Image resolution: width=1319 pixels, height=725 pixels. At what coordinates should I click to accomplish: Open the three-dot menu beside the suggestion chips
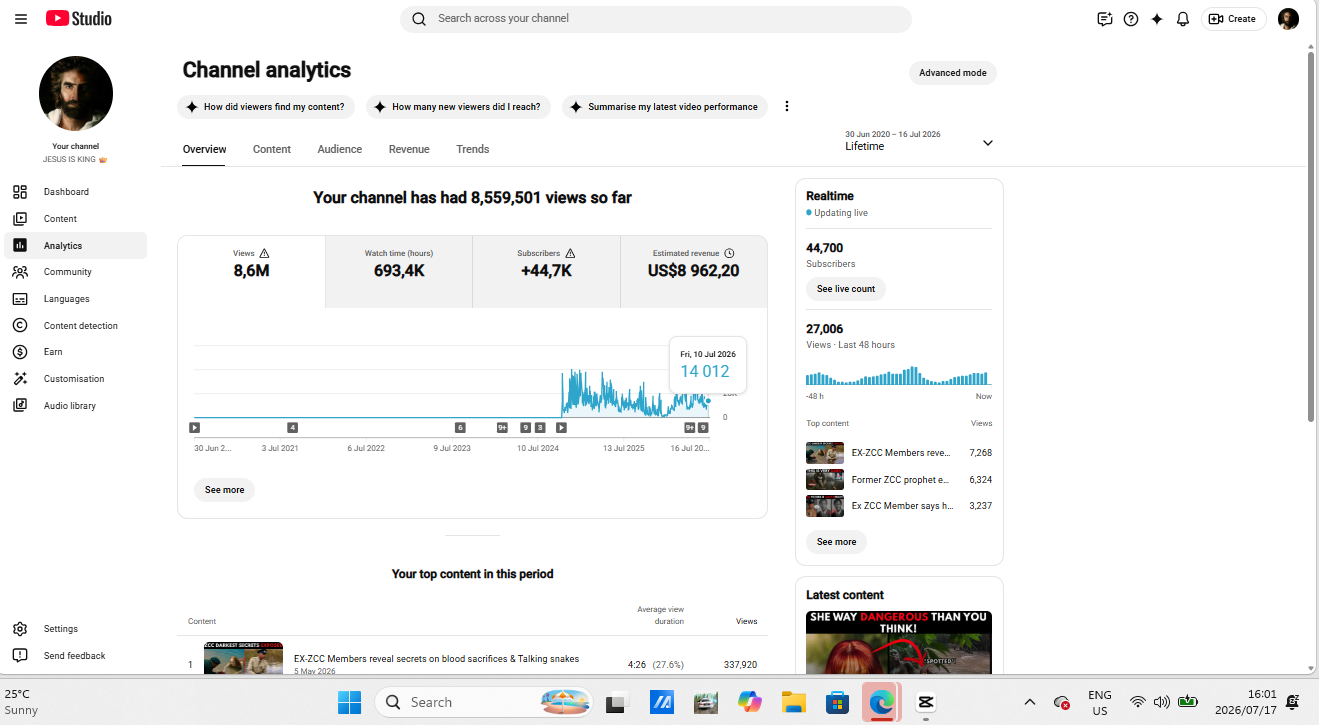tap(787, 107)
